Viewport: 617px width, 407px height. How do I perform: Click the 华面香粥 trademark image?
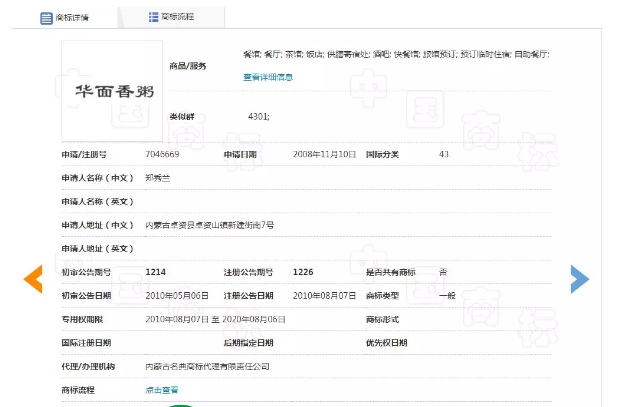(x=110, y=91)
